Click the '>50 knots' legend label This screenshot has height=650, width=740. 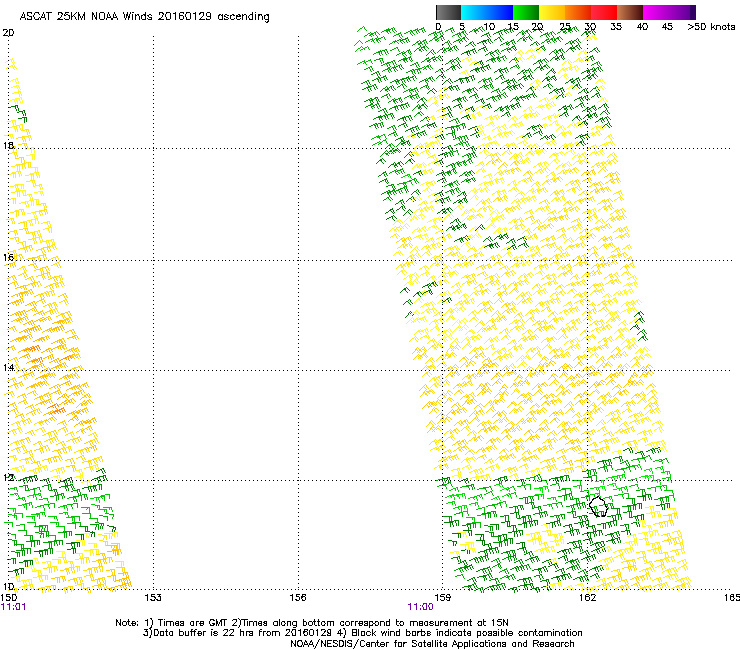[x=711, y=27]
